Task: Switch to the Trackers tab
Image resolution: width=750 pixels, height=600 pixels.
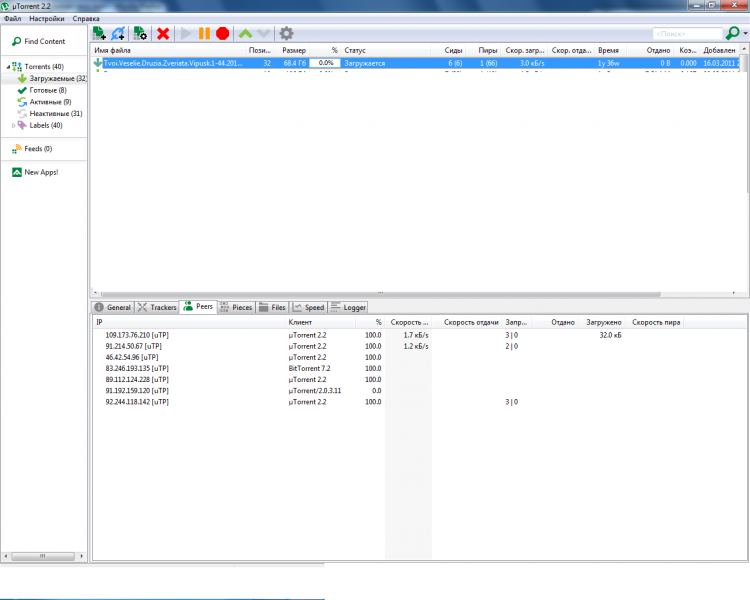Action: point(157,307)
